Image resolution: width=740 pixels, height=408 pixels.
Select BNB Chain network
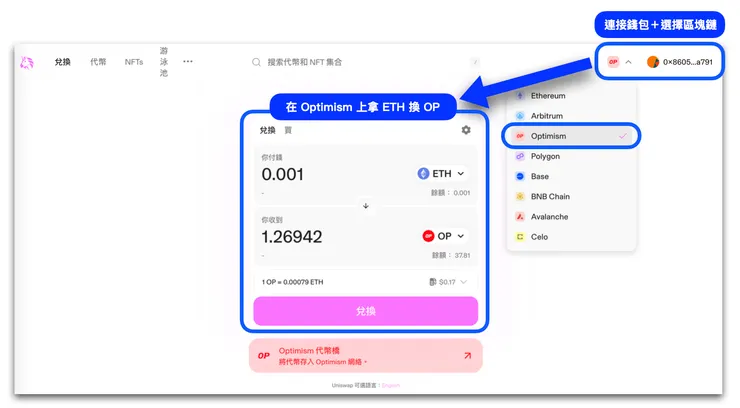pyautogui.click(x=571, y=197)
